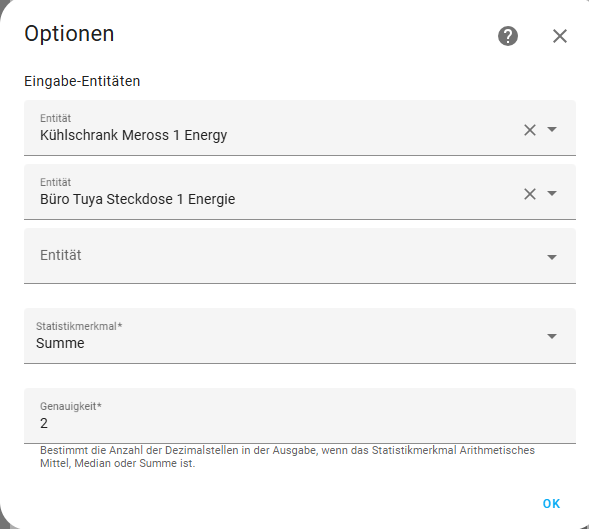
Task: Click the Optionen dialog title
Action: click(x=69, y=34)
